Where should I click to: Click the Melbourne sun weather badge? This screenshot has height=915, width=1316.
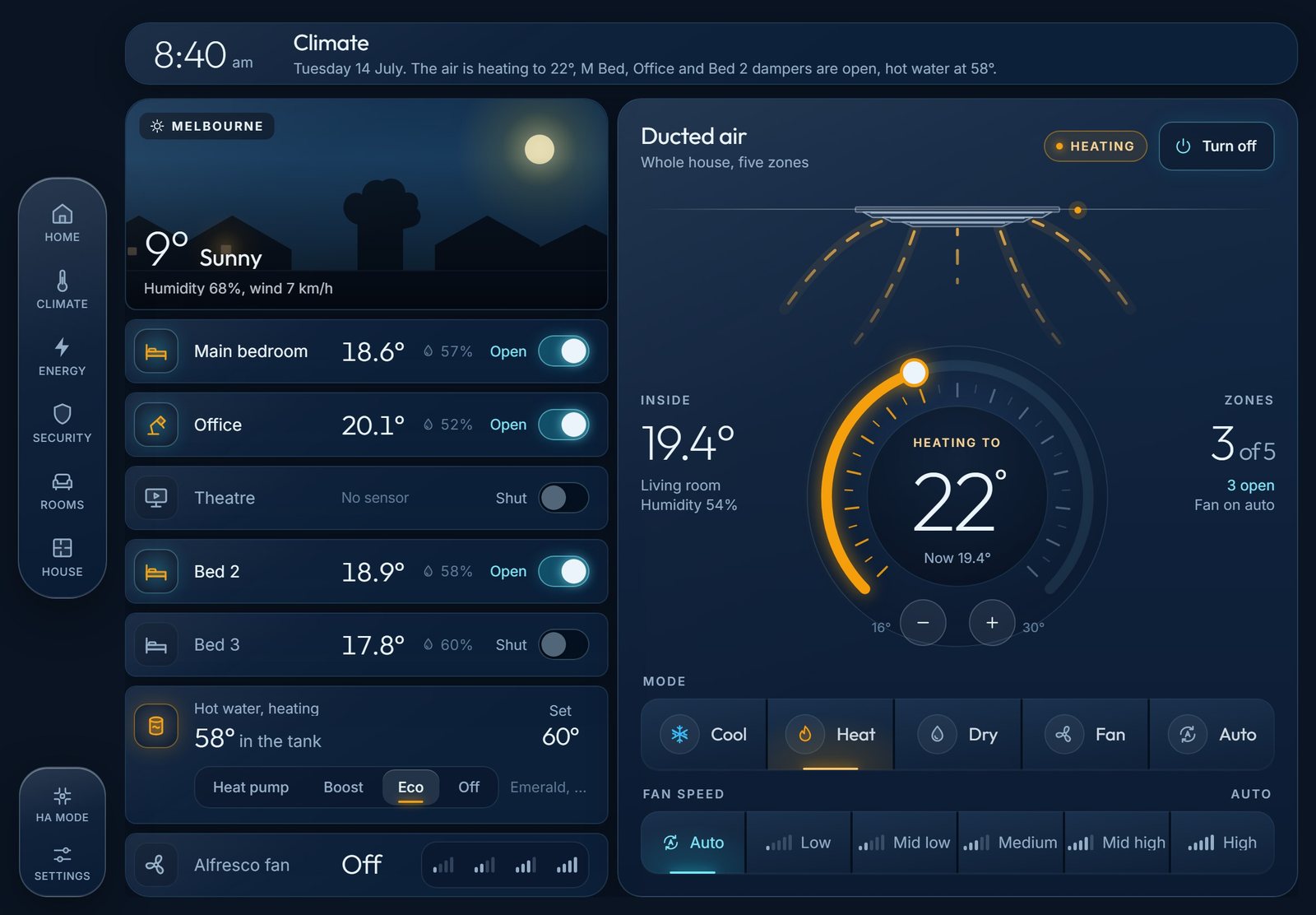tap(207, 126)
